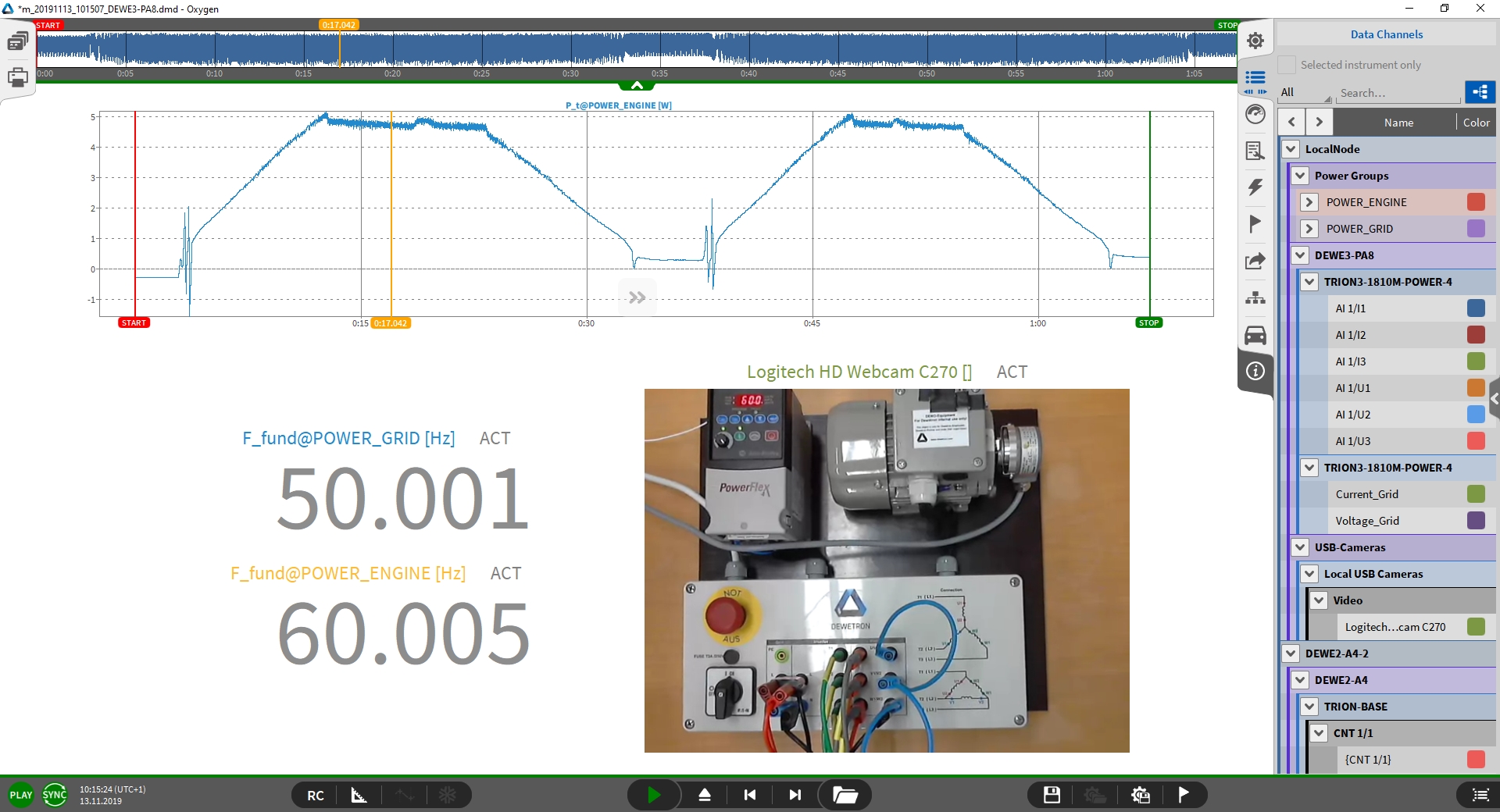Click the signal waveform icon in bottom bar
This screenshot has width=1500, height=812.
(x=404, y=795)
